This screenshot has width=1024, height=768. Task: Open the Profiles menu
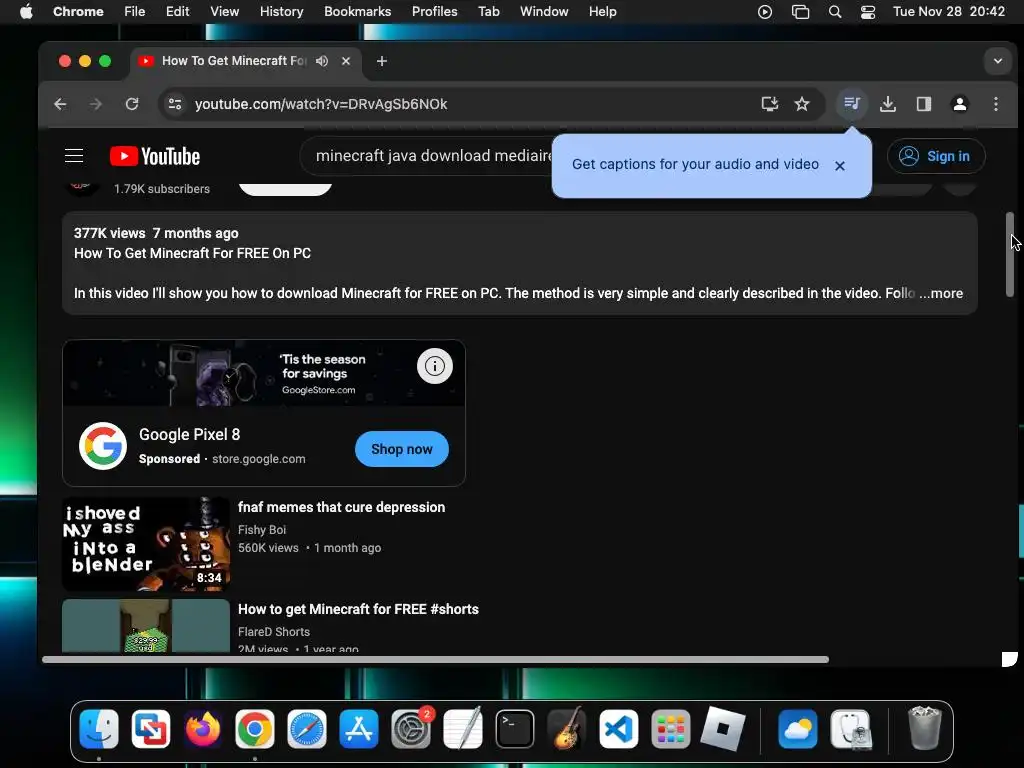(x=434, y=12)
